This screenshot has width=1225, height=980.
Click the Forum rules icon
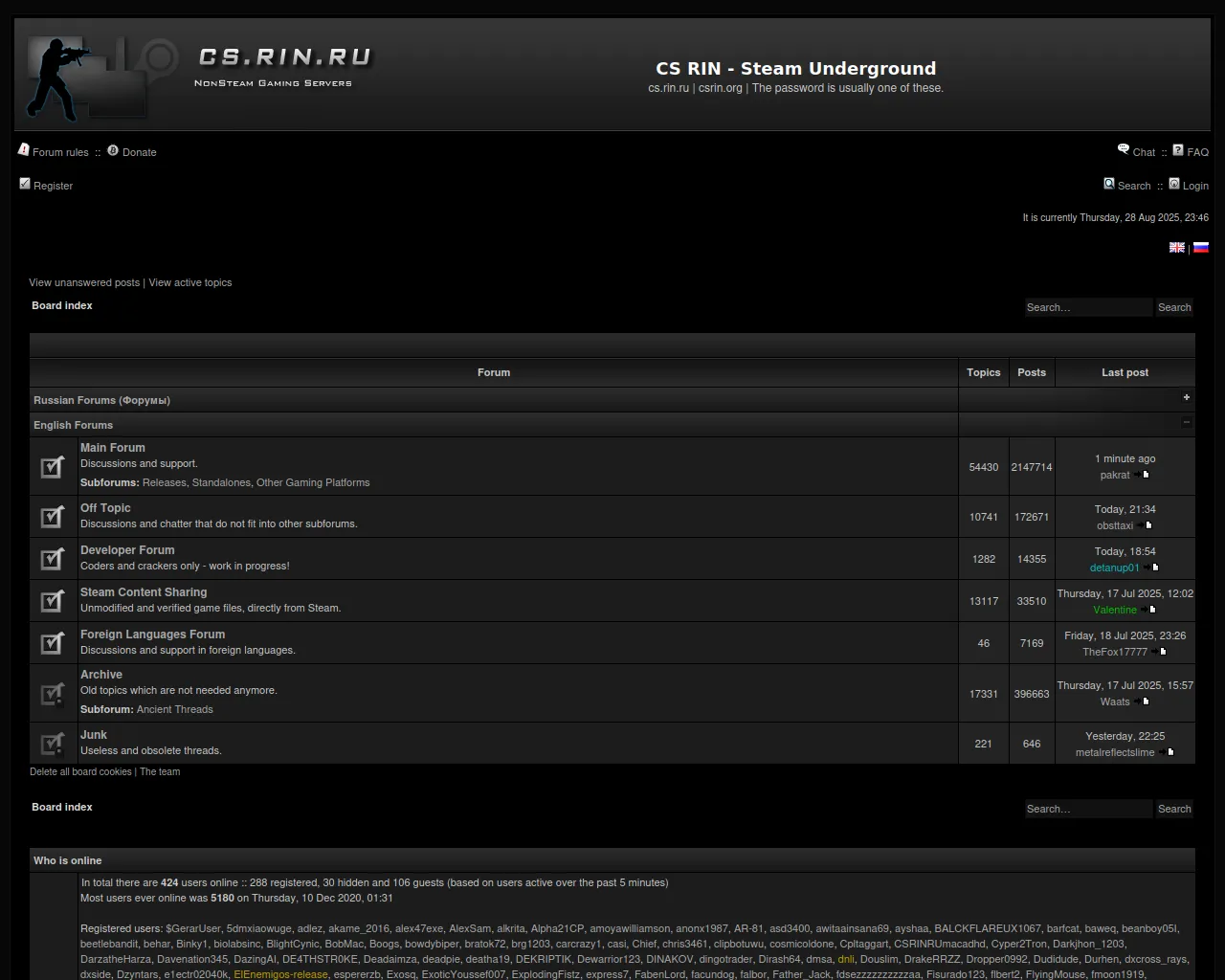point(24,150)
